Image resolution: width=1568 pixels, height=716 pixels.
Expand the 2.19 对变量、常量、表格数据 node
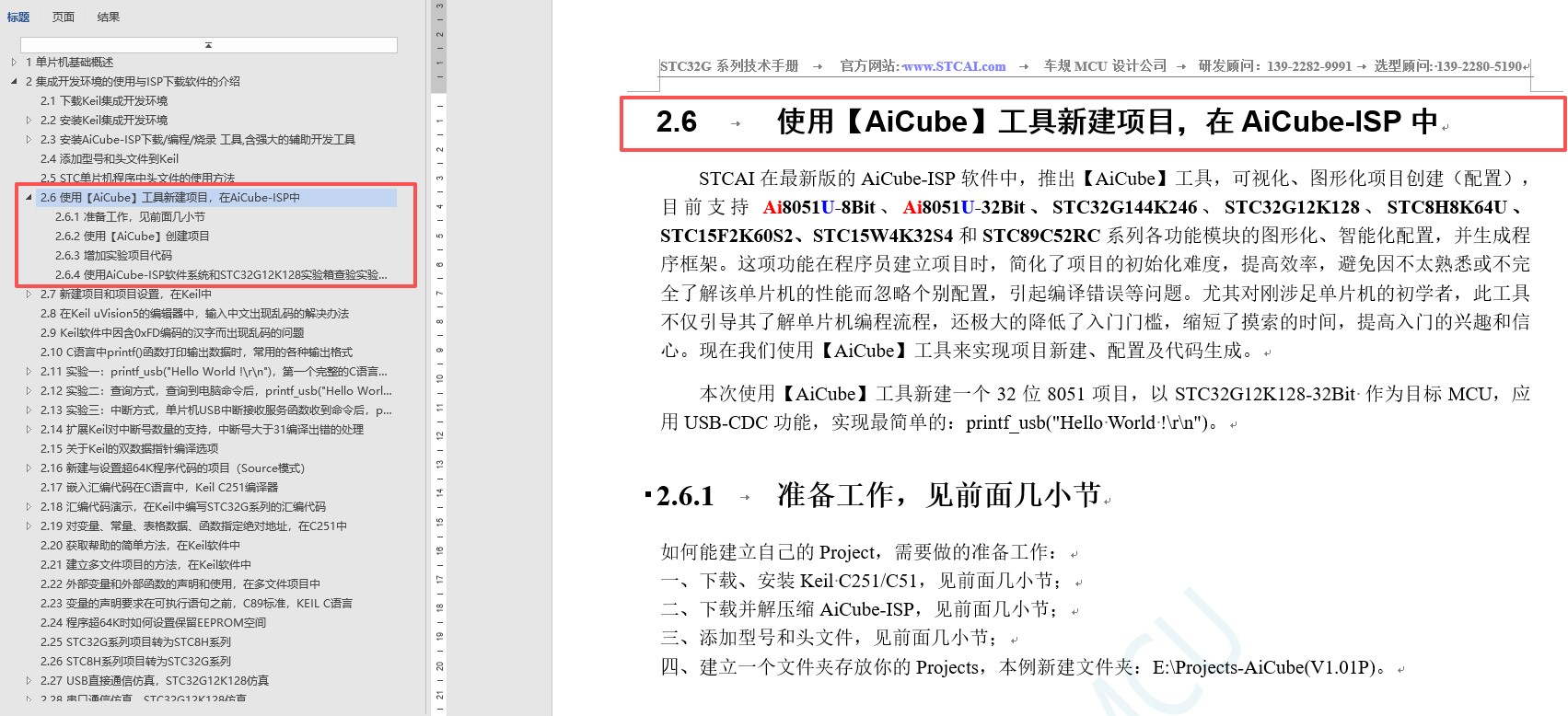tap(29, 526)
